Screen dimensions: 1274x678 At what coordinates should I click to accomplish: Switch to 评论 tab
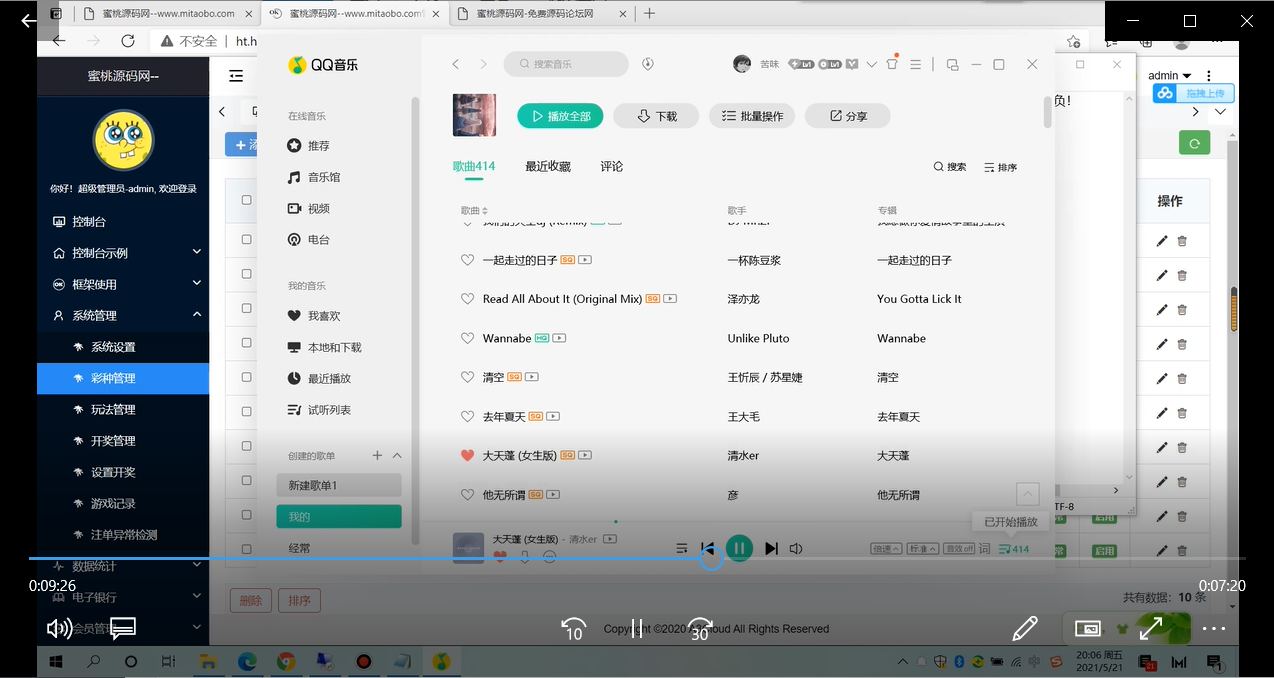(x=612, y=167)
